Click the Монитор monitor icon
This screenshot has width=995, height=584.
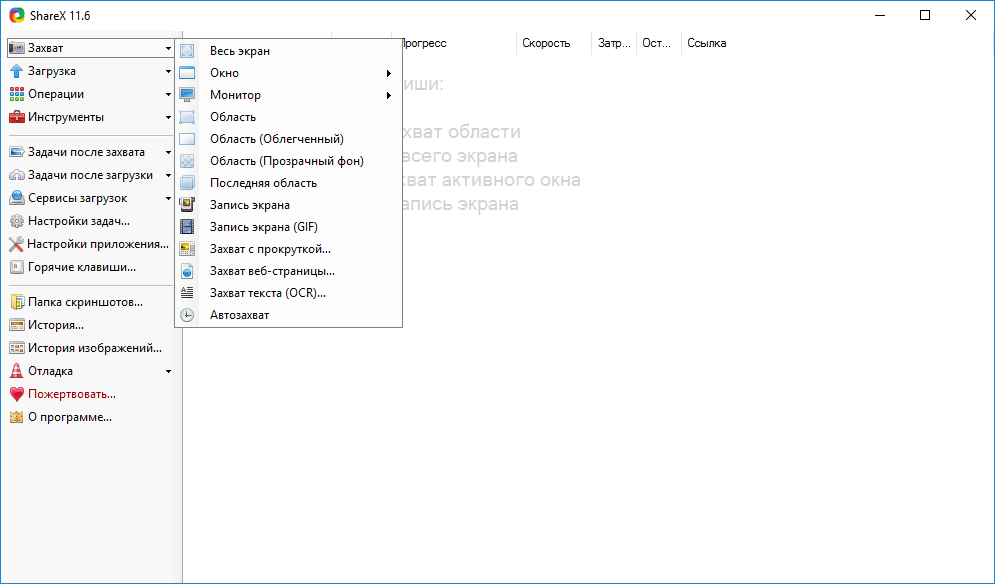pos(187,95)
